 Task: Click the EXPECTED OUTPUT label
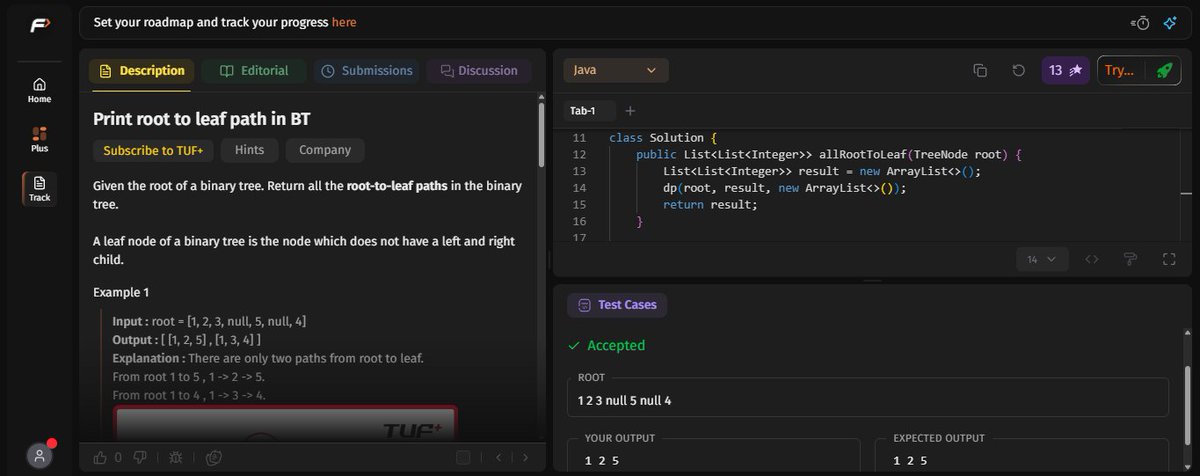click(938, 438)
